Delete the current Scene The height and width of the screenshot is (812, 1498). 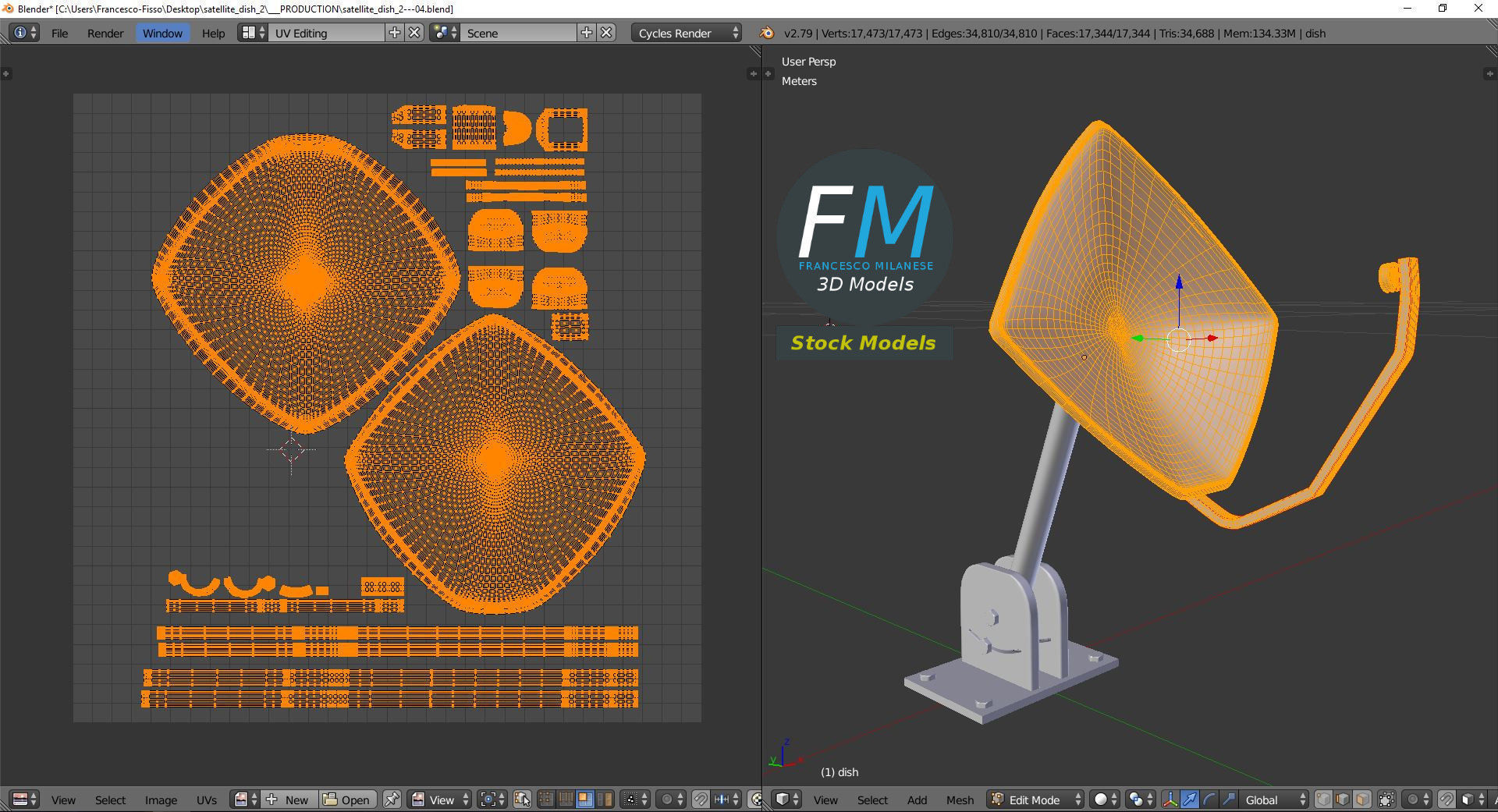tap(607, 33)
